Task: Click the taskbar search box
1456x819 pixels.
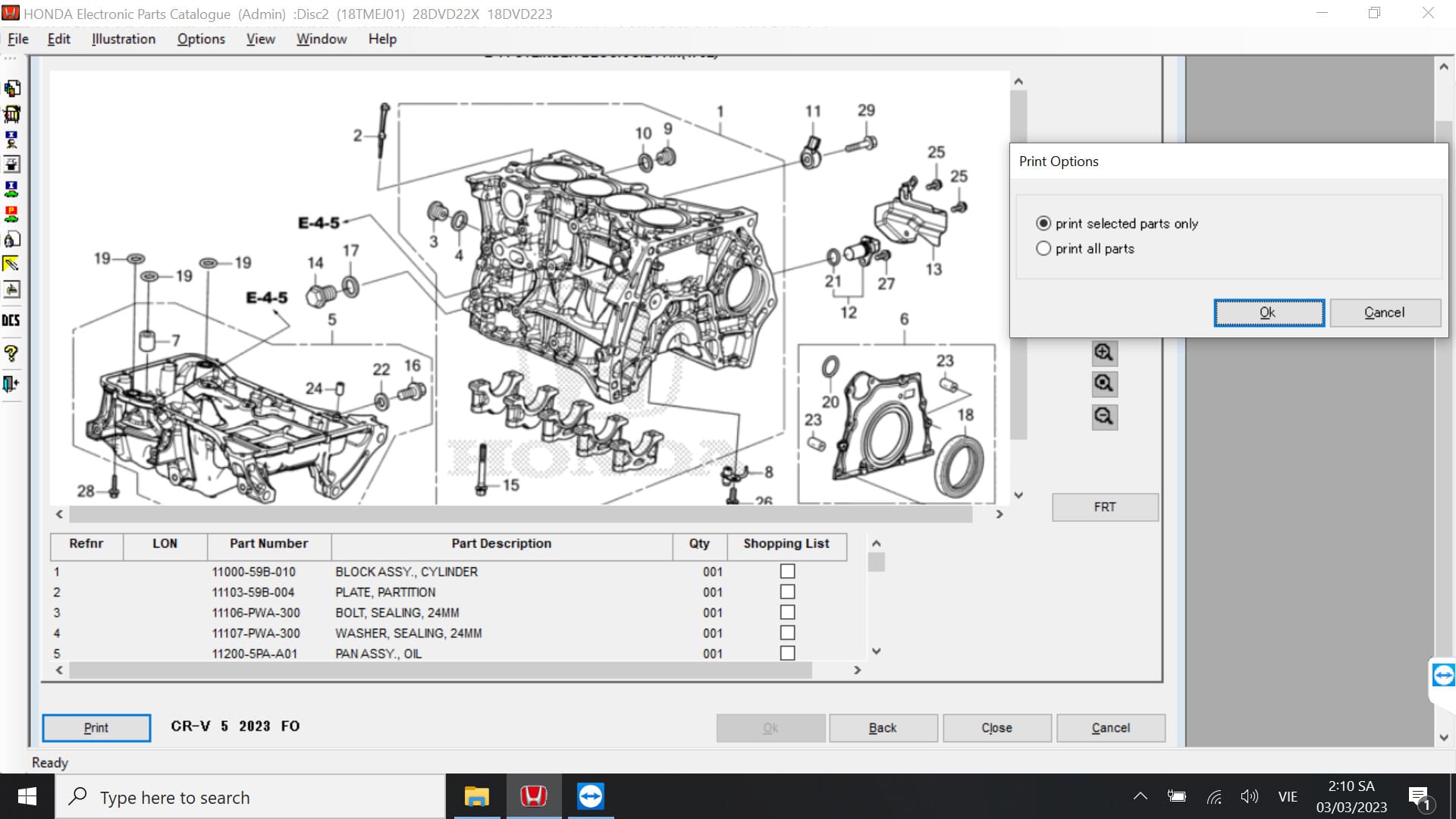Action: pos(250,797)
